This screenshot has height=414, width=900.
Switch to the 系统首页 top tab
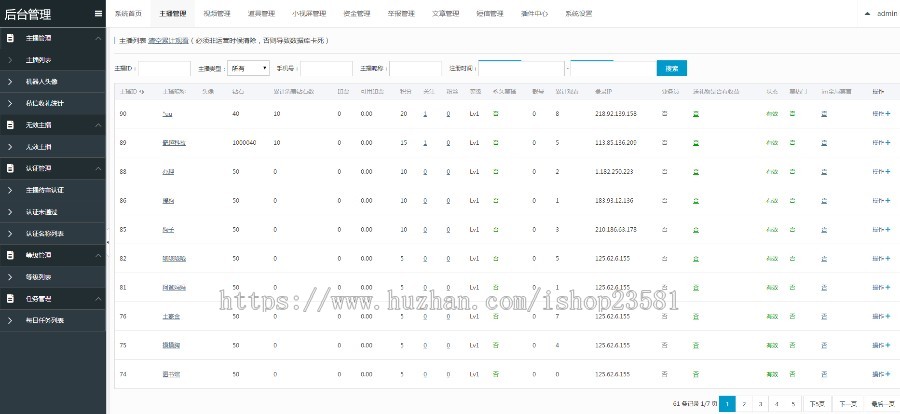coord(128,14)
